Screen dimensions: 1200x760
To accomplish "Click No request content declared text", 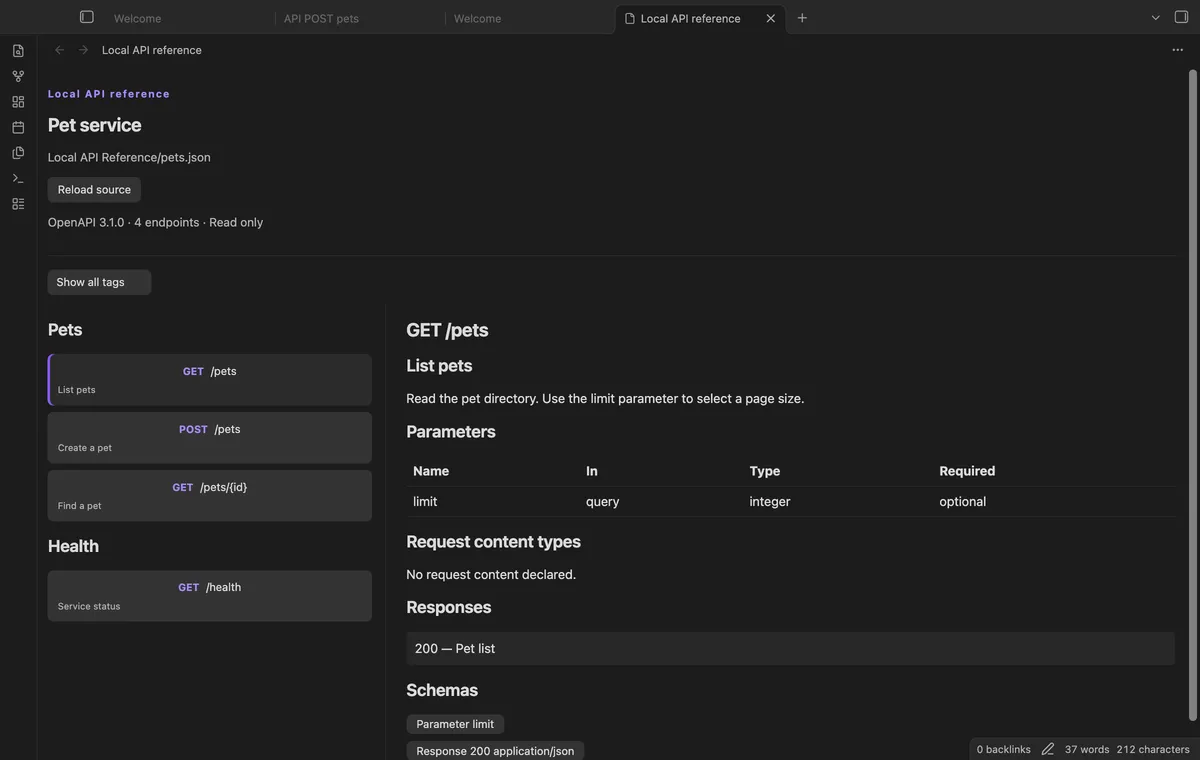I will (491, 575).
